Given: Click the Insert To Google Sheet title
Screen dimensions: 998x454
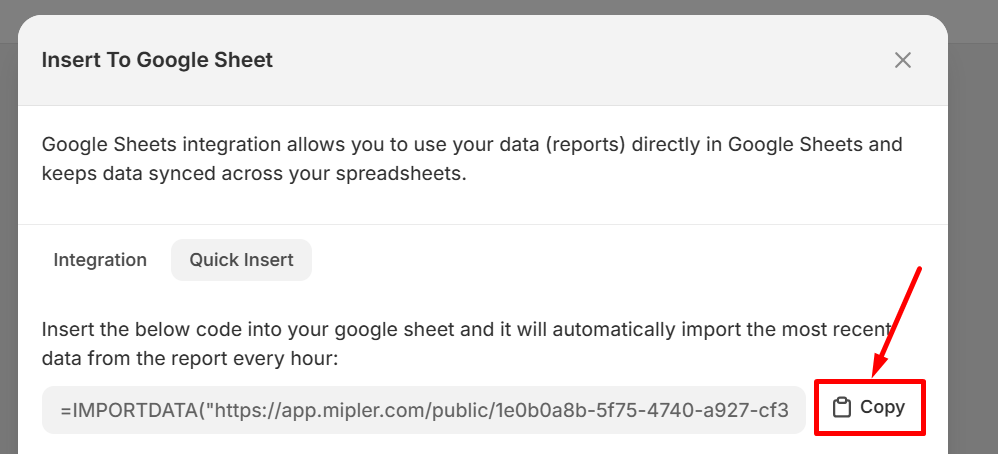Looking at the screenshot, I should (x=157, y=60).
